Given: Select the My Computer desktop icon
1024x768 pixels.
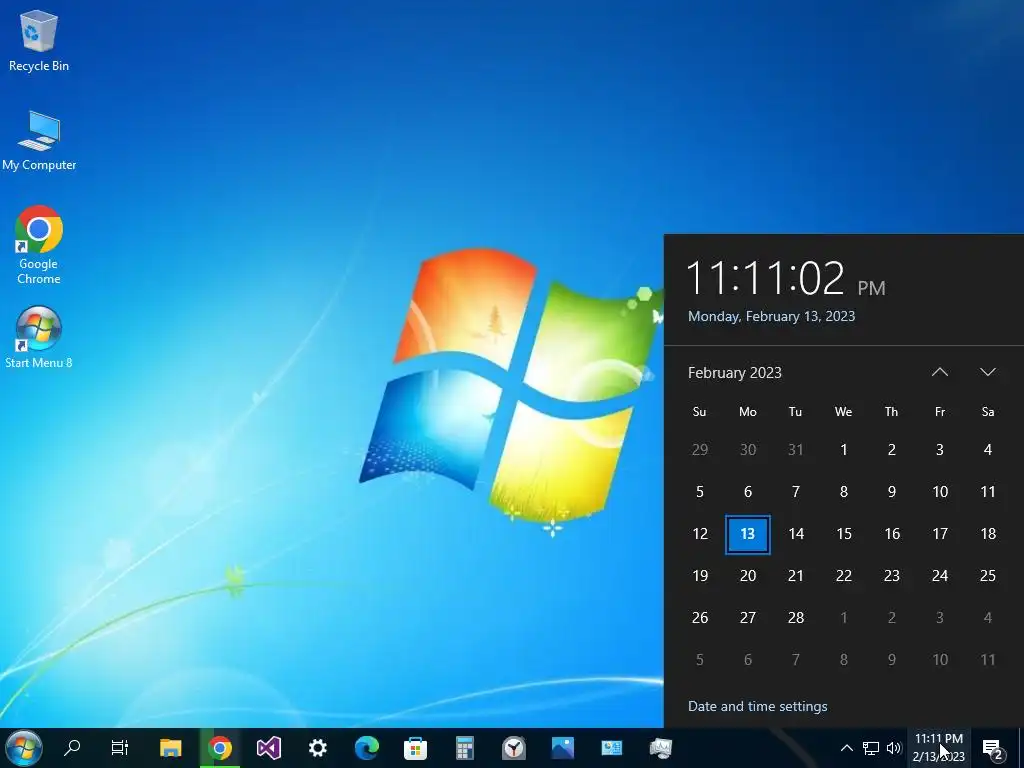Looking at the screenshot, I should 39,141.
